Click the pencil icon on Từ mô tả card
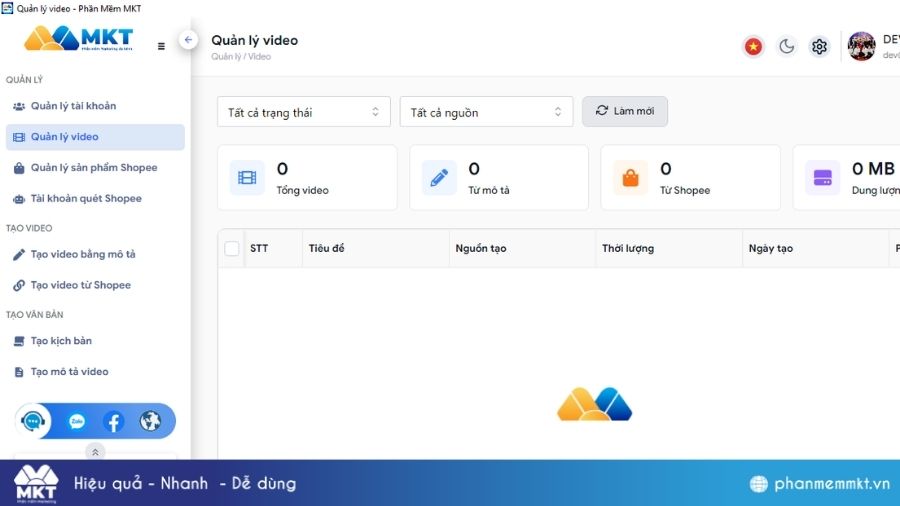This screenshot has width=900, height=506. point(439,178)
